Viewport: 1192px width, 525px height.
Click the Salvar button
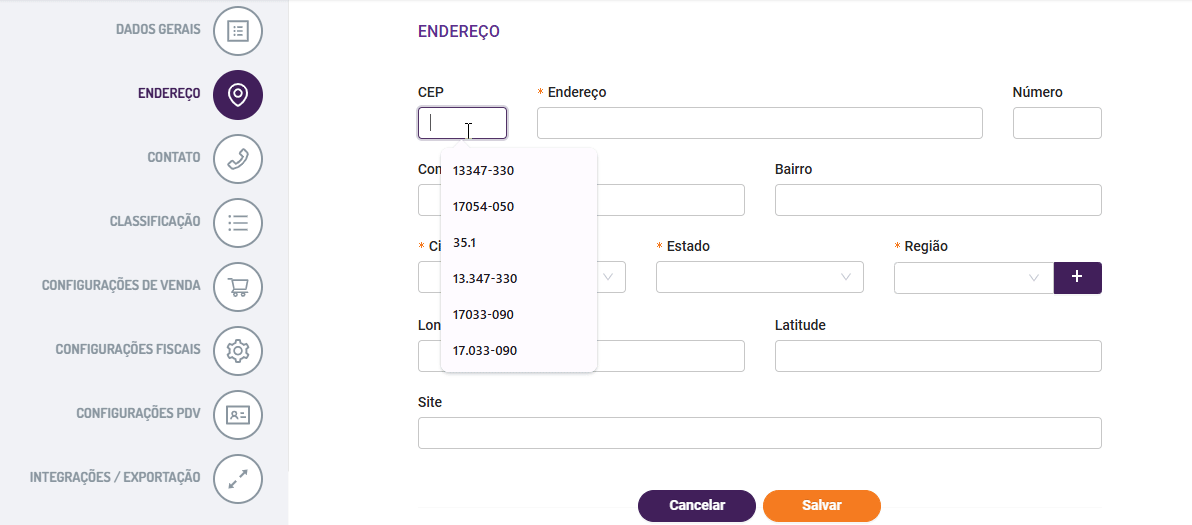(821, 506)
